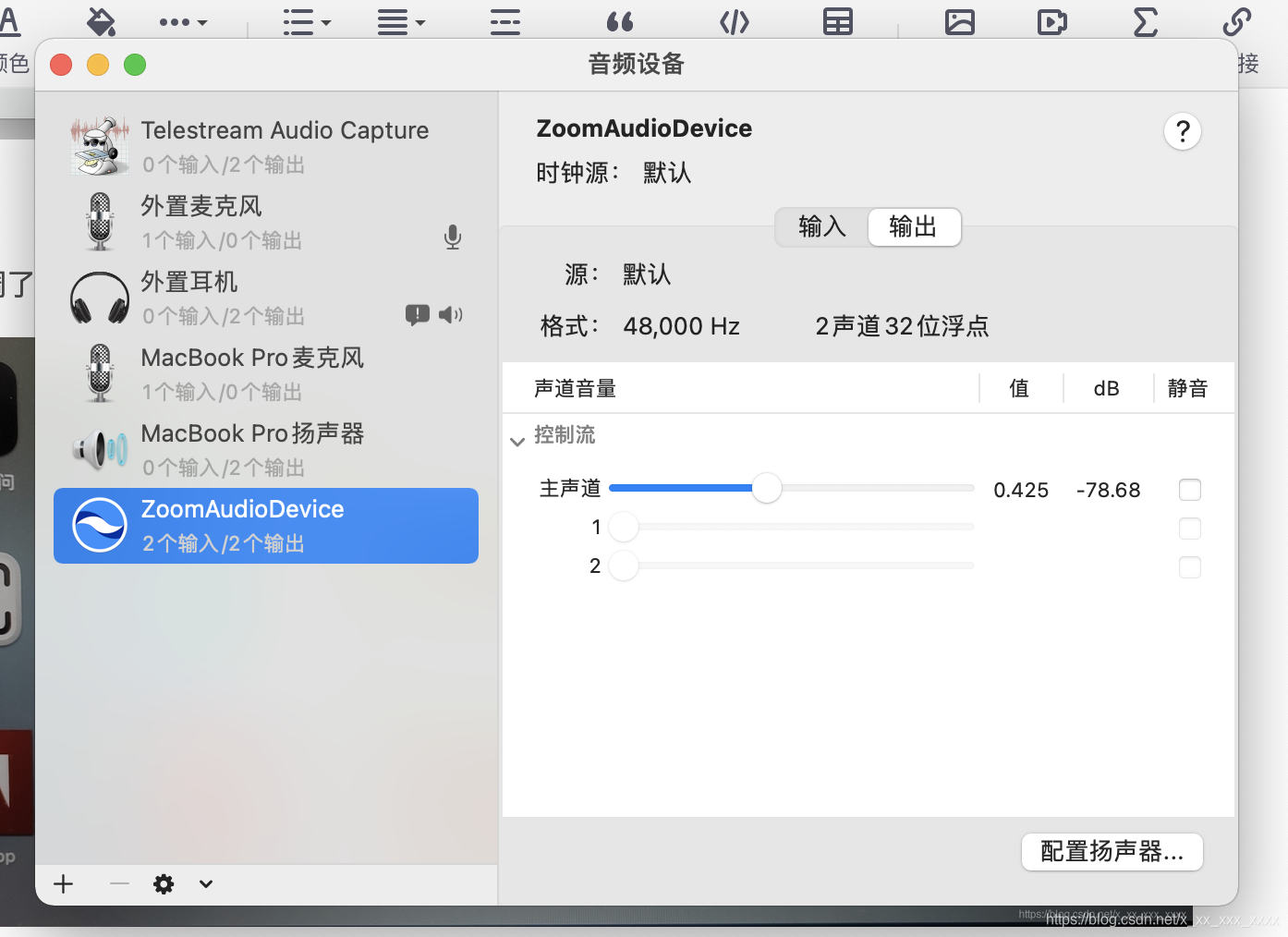Screen dimensions: 1288x937
Task: Click the horizontal rule icon in background toolbar
Action: click(505, 22)
